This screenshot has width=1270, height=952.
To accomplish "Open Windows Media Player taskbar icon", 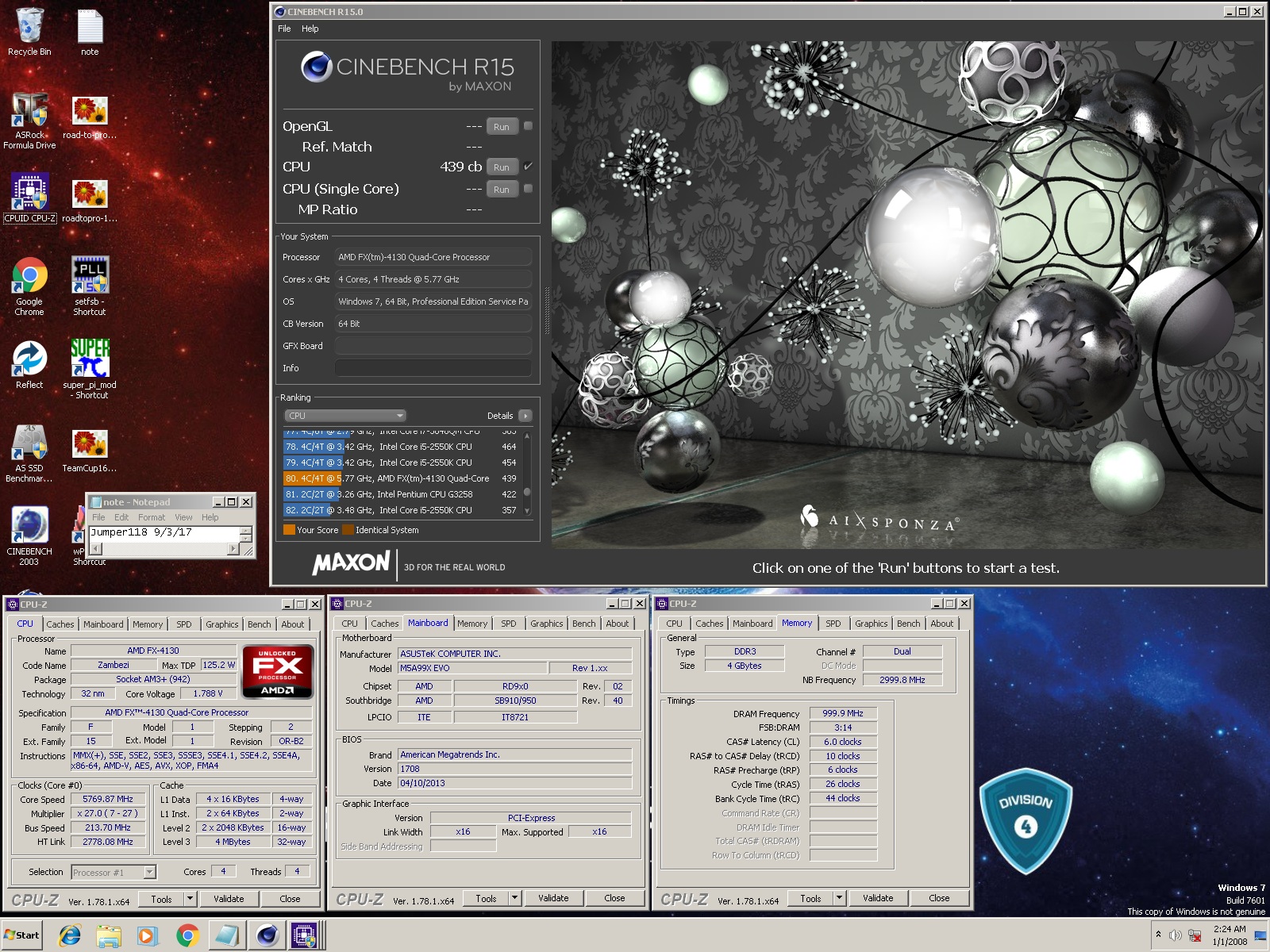I will [147, 936].
